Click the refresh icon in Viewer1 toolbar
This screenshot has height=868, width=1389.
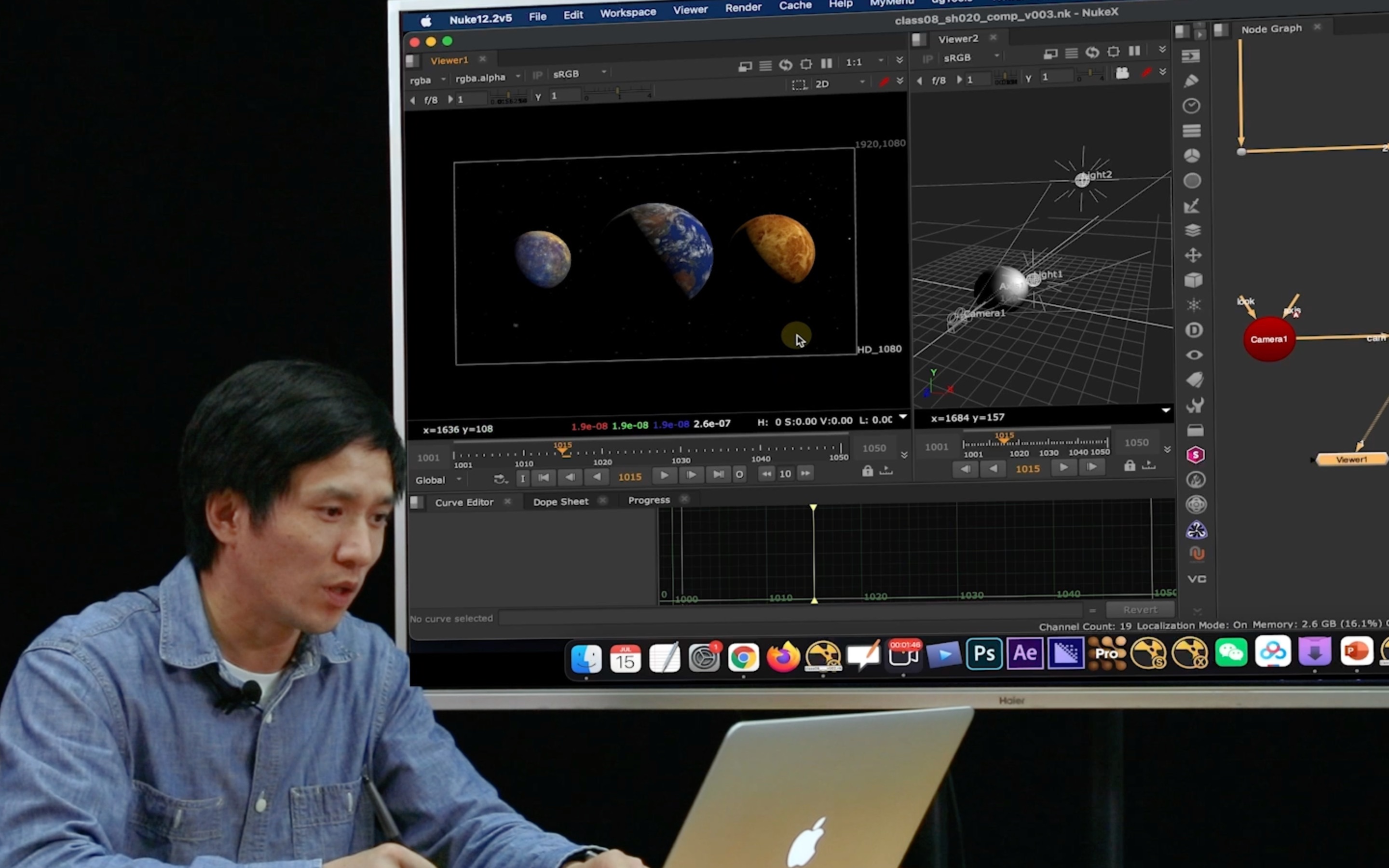click(785, 65)
